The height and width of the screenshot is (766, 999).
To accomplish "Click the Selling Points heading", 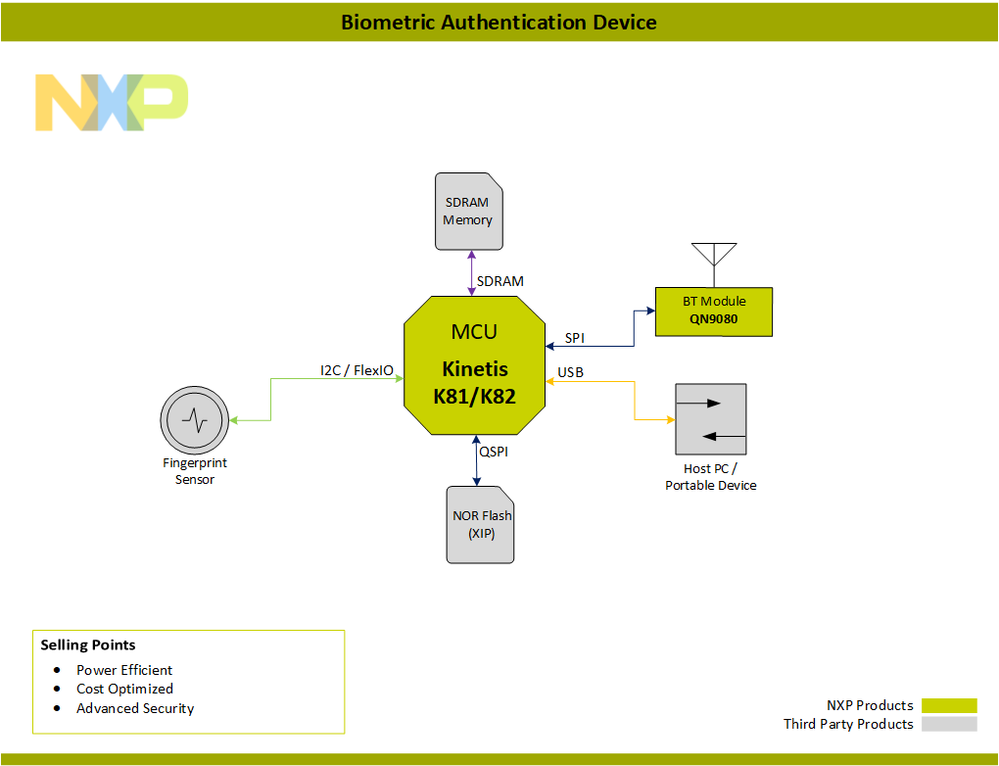I will (x=88, y=645).
